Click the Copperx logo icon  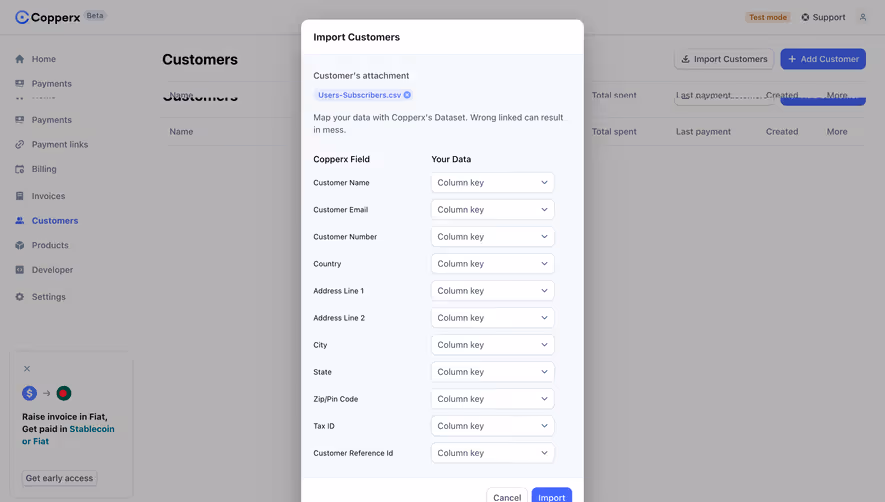tap(22, 18)
